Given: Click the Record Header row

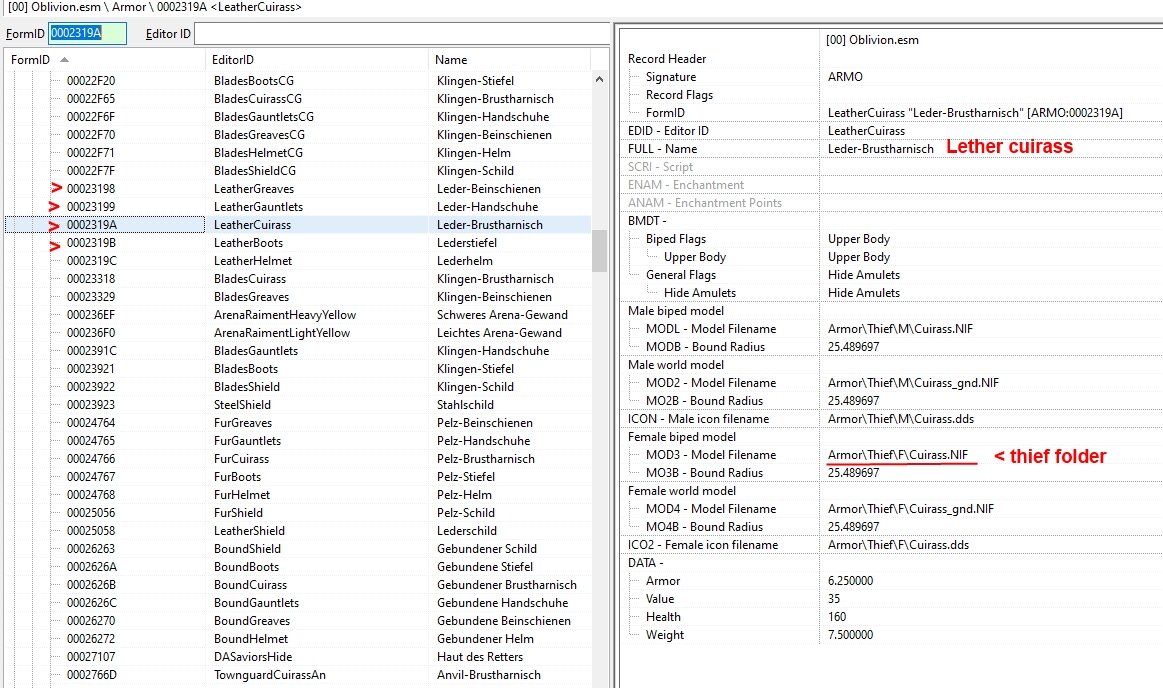Looking at the screenshot, I should (x=891, y=59).
